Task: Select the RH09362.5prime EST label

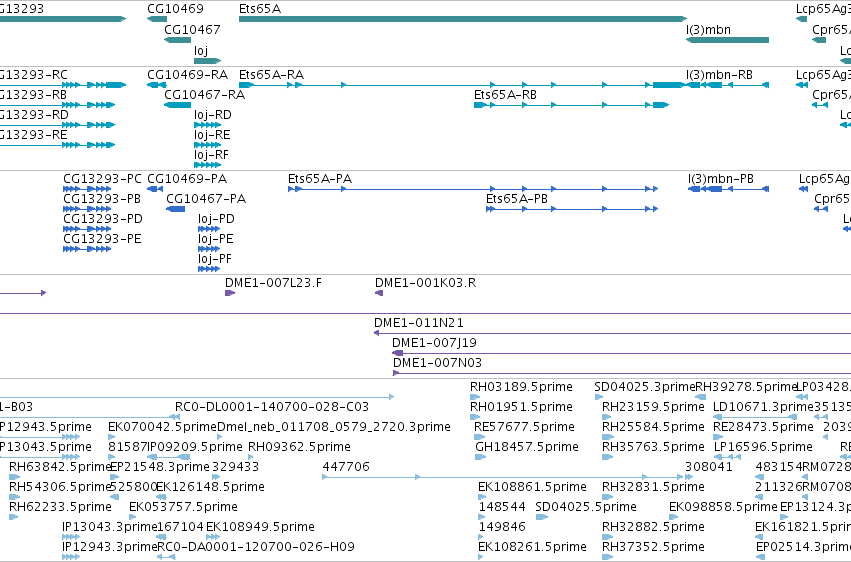Action: point(299,447)
